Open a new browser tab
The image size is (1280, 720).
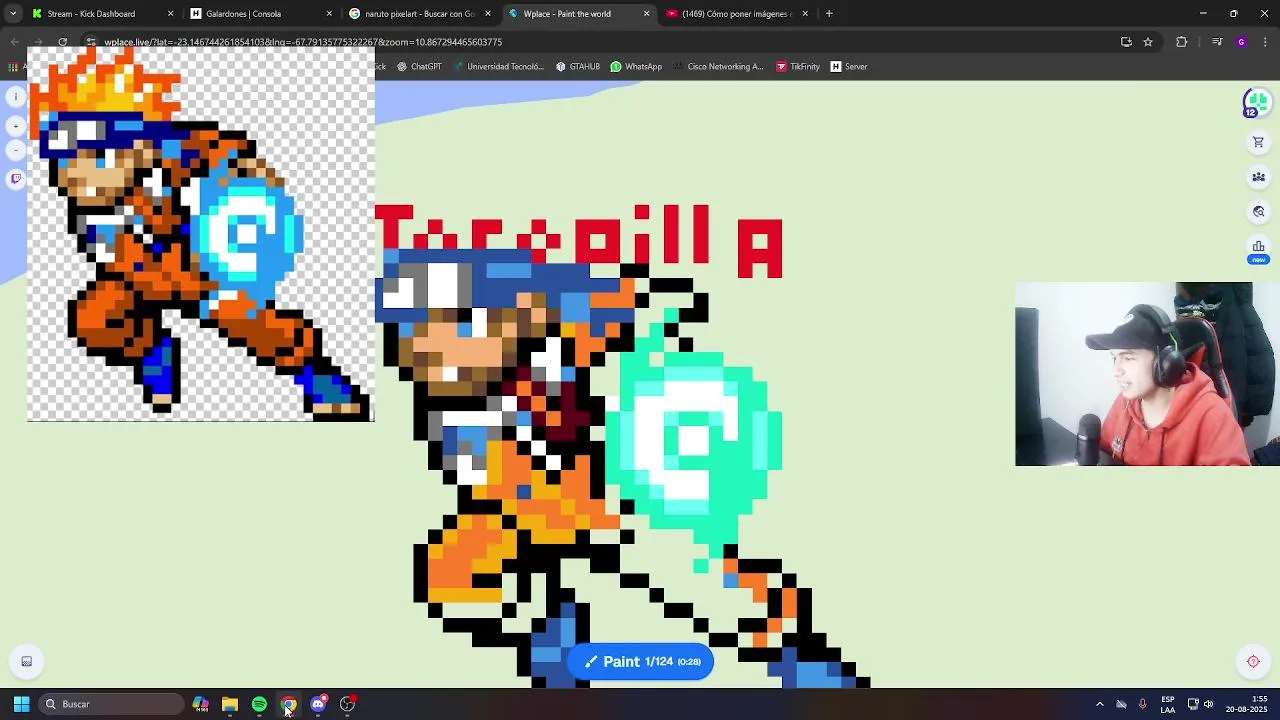pyautogui.click(x=829, y=14)
